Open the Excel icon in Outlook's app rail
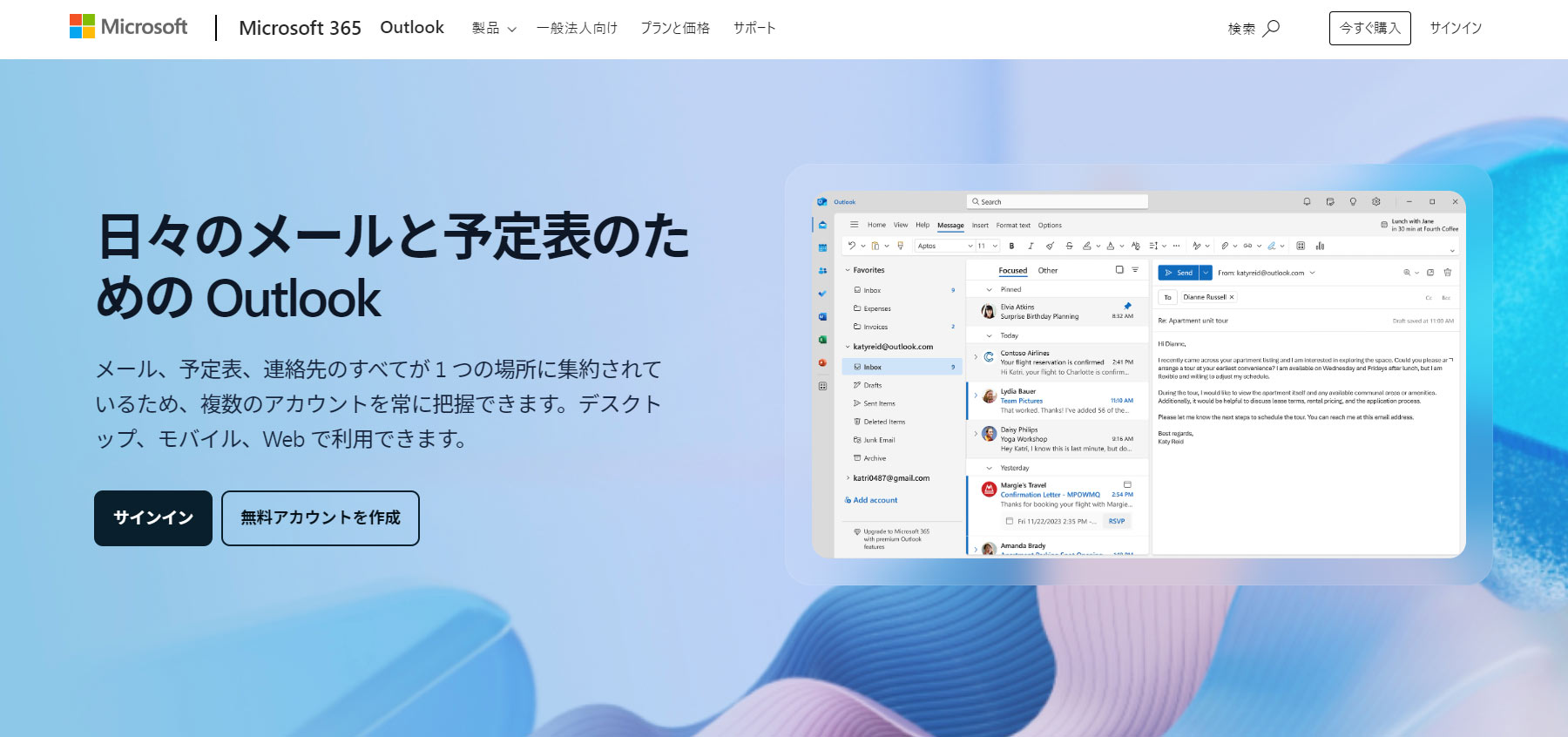This screenshot has width=1568, height=737. [822, 340]
